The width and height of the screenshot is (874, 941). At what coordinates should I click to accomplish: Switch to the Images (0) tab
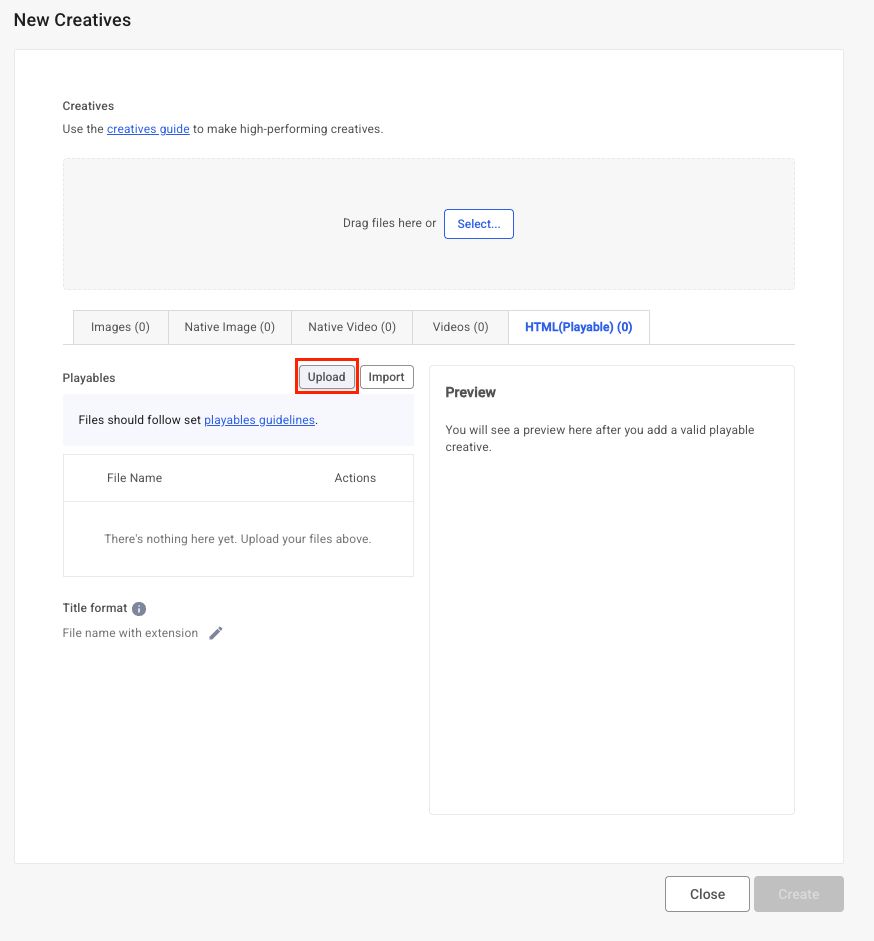120,327
